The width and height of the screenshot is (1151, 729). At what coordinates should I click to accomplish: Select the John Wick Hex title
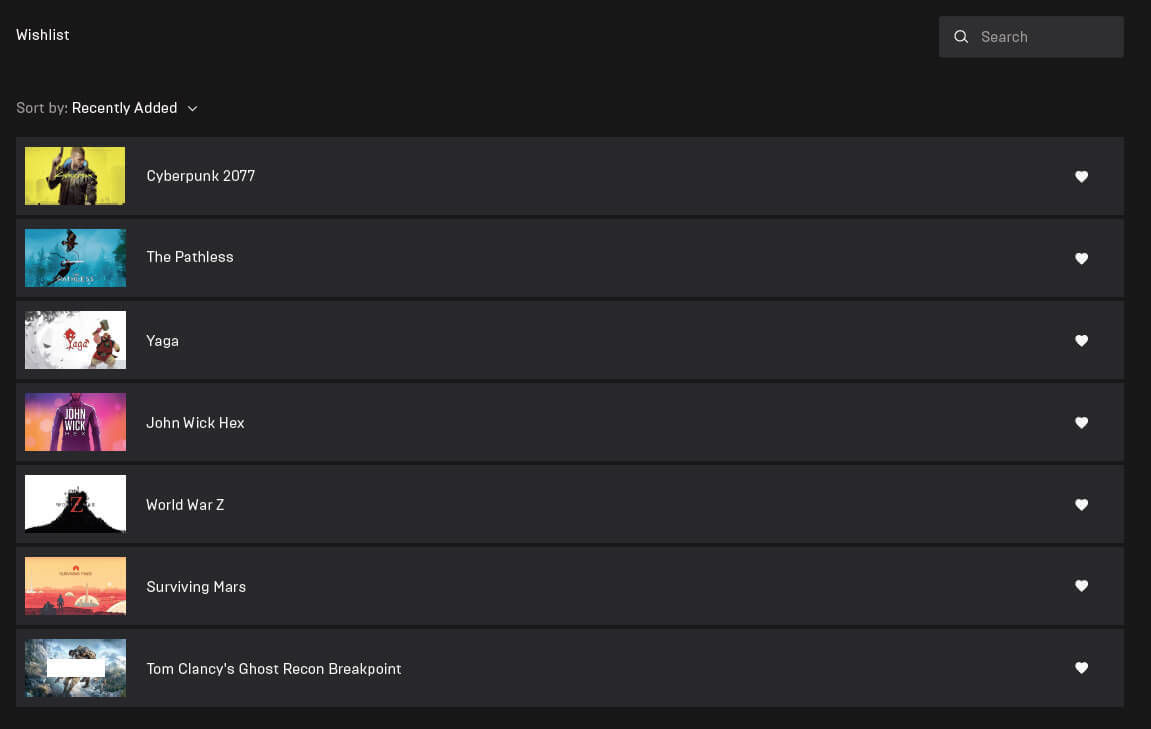click(x=195, y=423)
